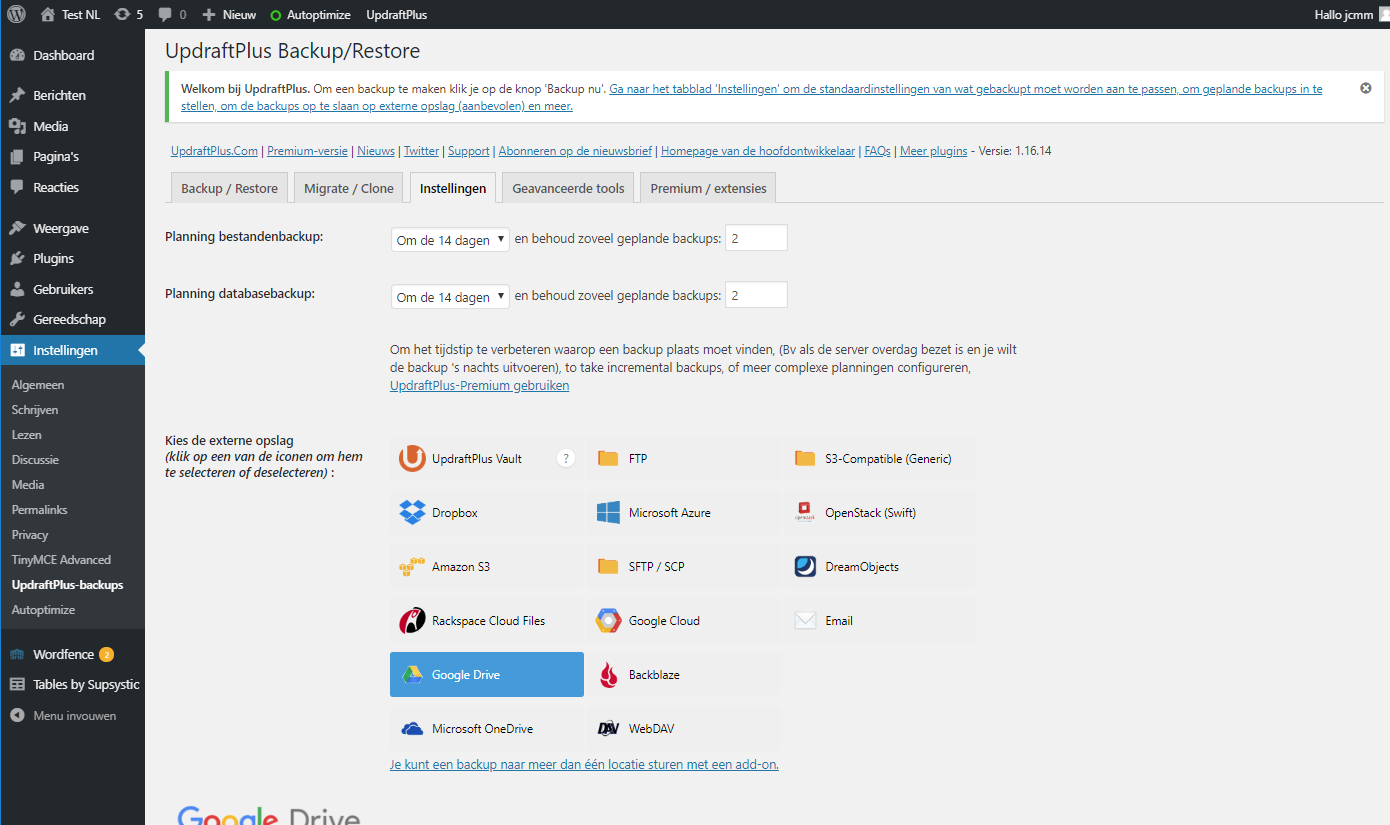Edit retained bestandenbackup count field
This screenshot has height=825, width=1390.
(756, 238)
